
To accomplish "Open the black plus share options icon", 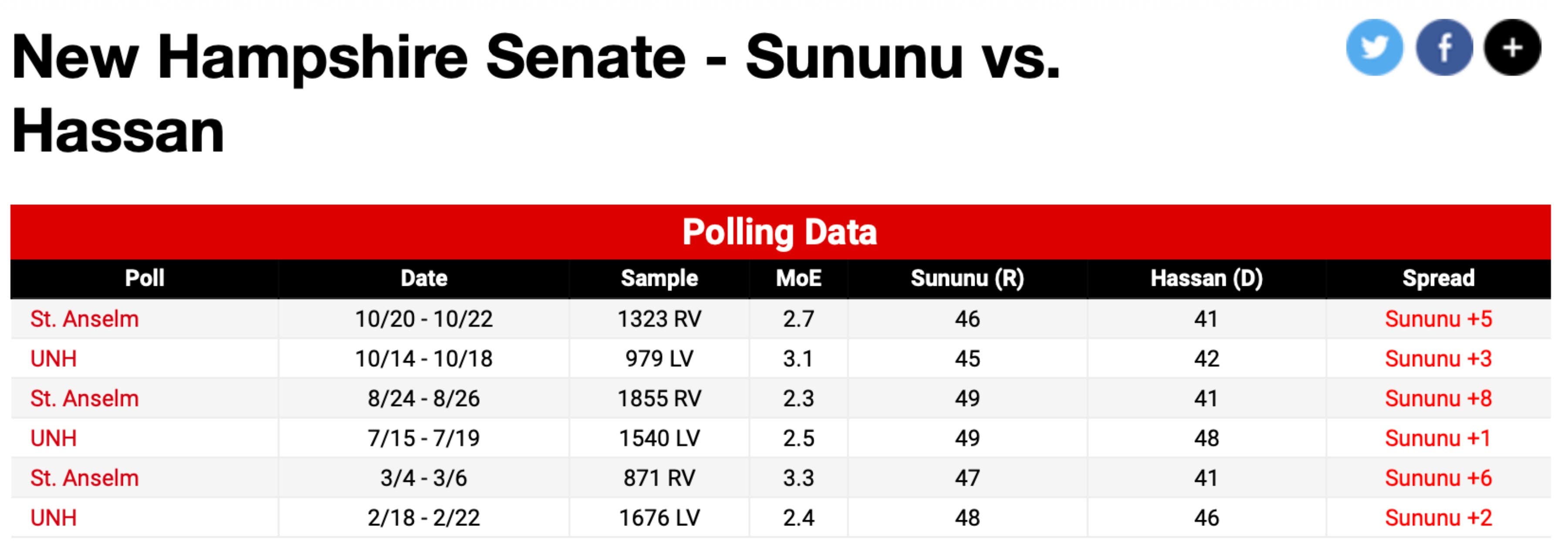I will point(1513,47).
